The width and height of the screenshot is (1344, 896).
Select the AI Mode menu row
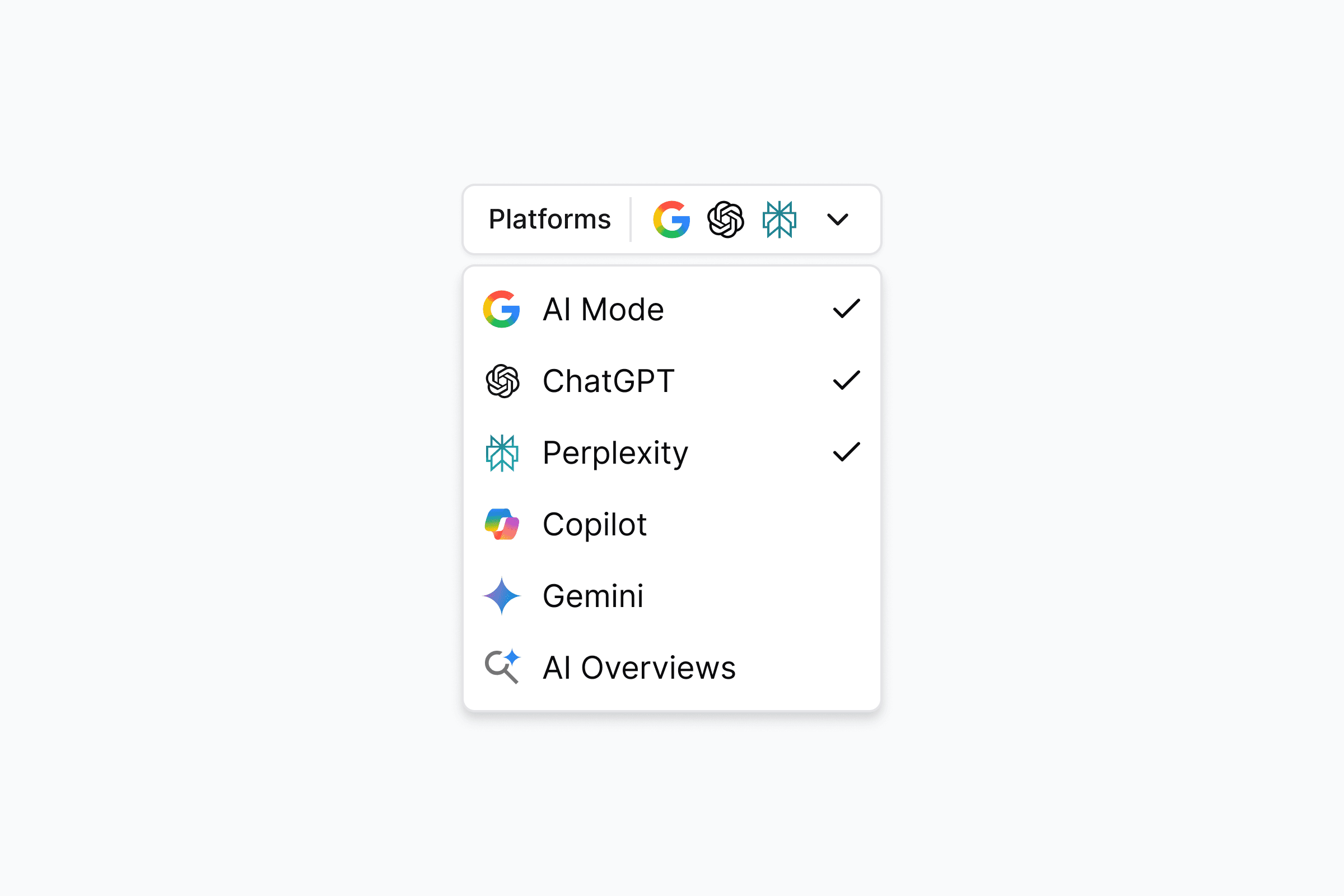pyautogui.click(x=604, y=309)
